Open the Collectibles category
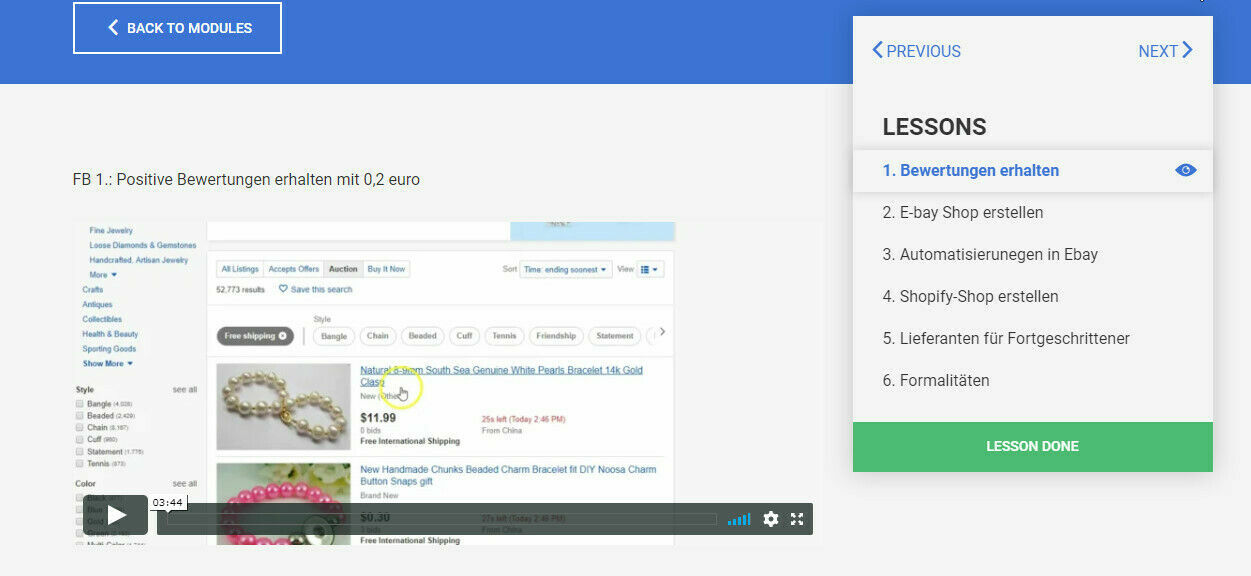The image size is (1251, 576). (102, 320)
